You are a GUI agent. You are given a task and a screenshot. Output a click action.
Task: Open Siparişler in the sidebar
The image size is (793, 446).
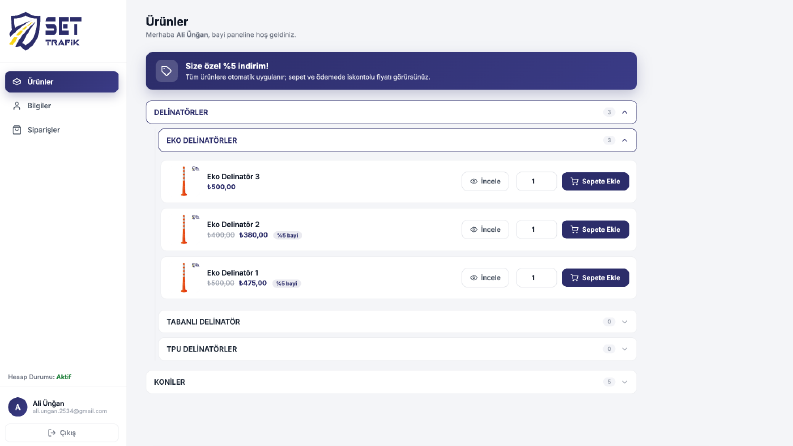(x=62, y=130)
